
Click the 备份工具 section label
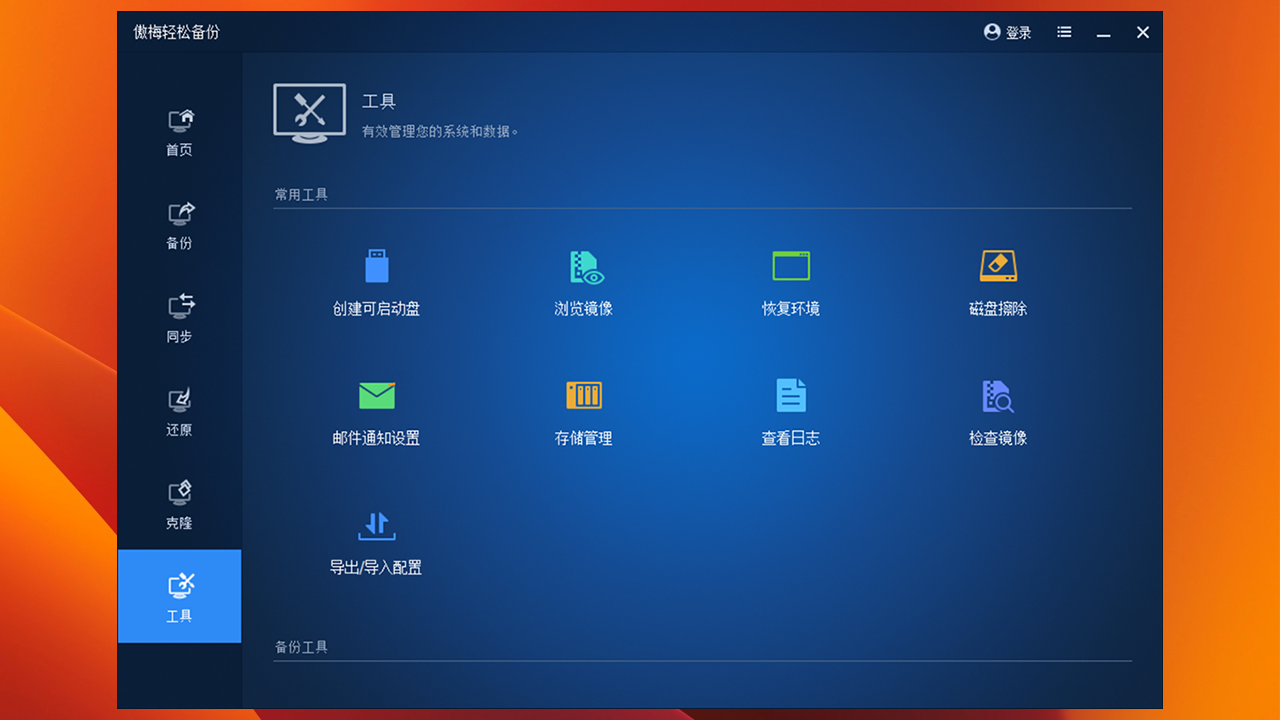pos(302,647)
